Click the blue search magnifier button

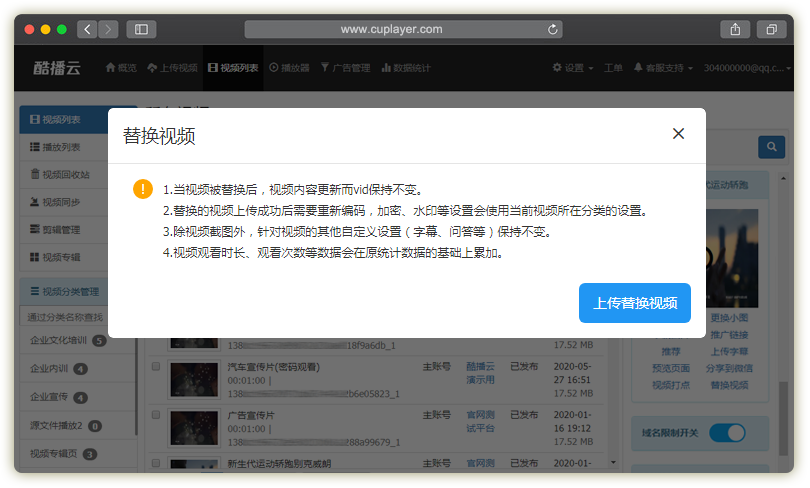(771, 147)
